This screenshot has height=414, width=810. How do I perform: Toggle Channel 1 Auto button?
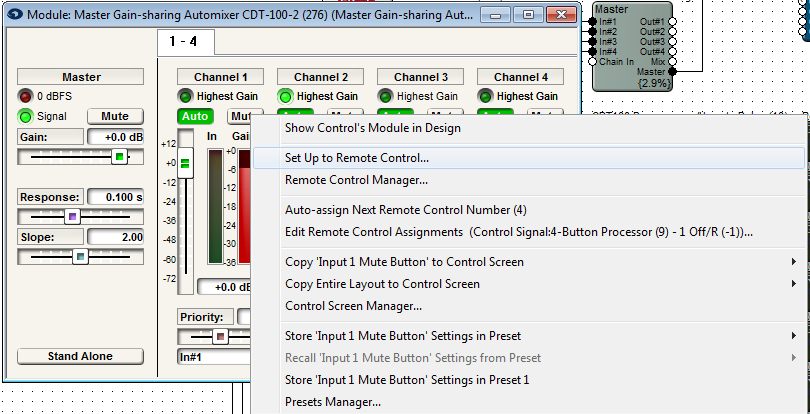click(195, 116)
